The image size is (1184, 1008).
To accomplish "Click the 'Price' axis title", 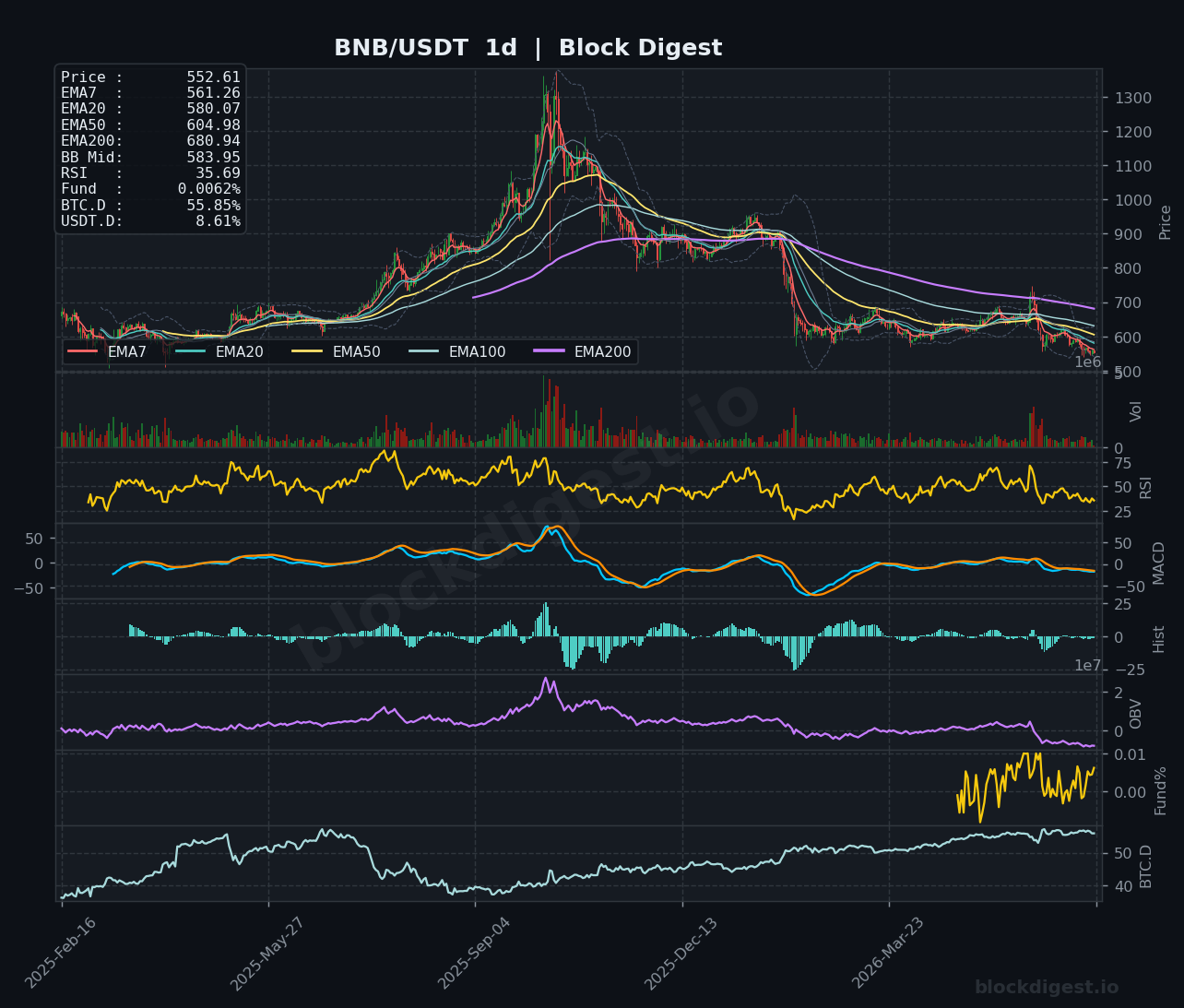I will pyautogui.click(x=1166, y=222).
